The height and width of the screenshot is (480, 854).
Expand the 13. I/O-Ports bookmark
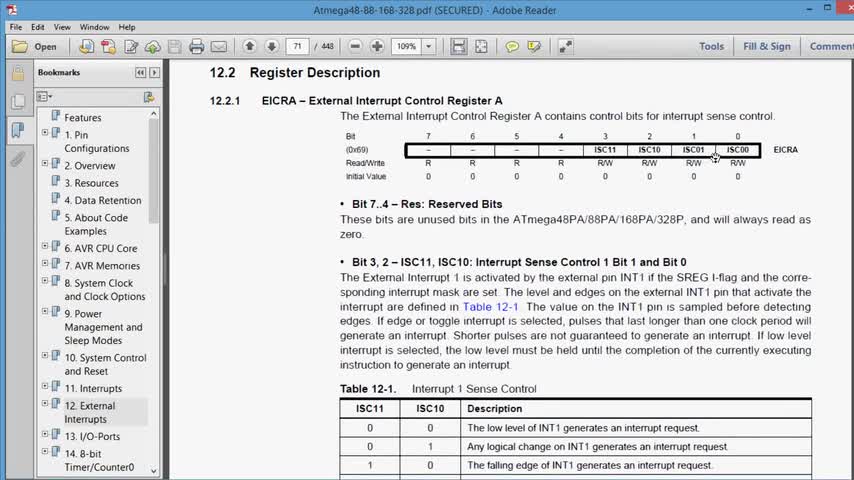coord(45,435)
